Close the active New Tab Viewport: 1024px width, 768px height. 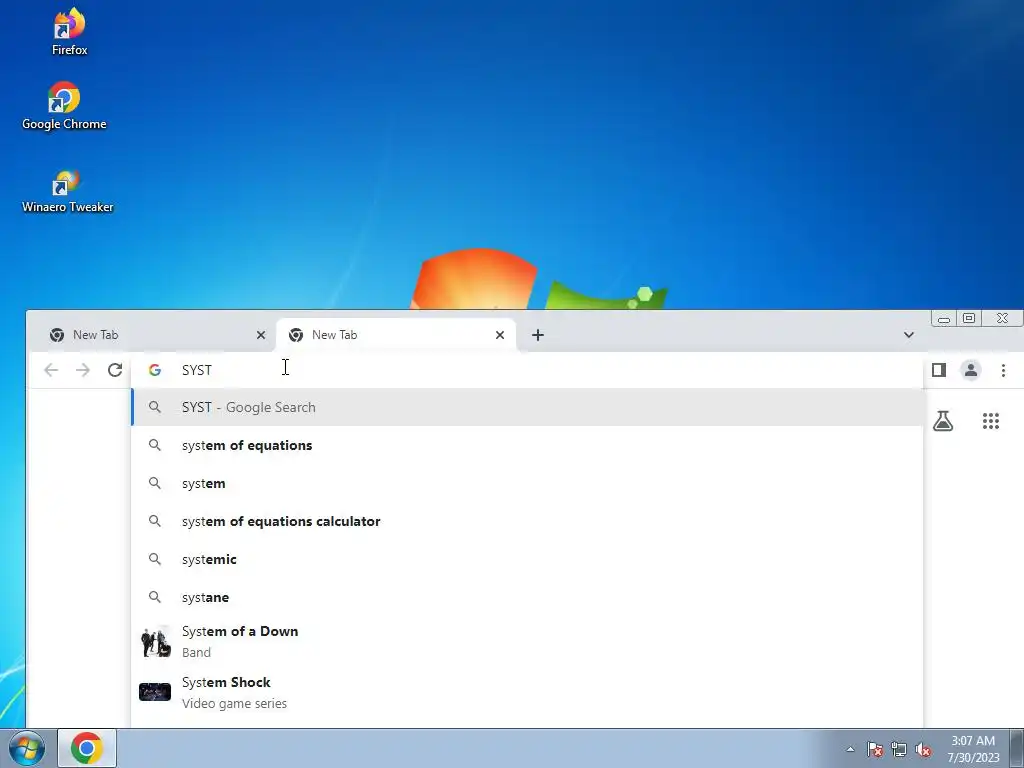point(500,335)
